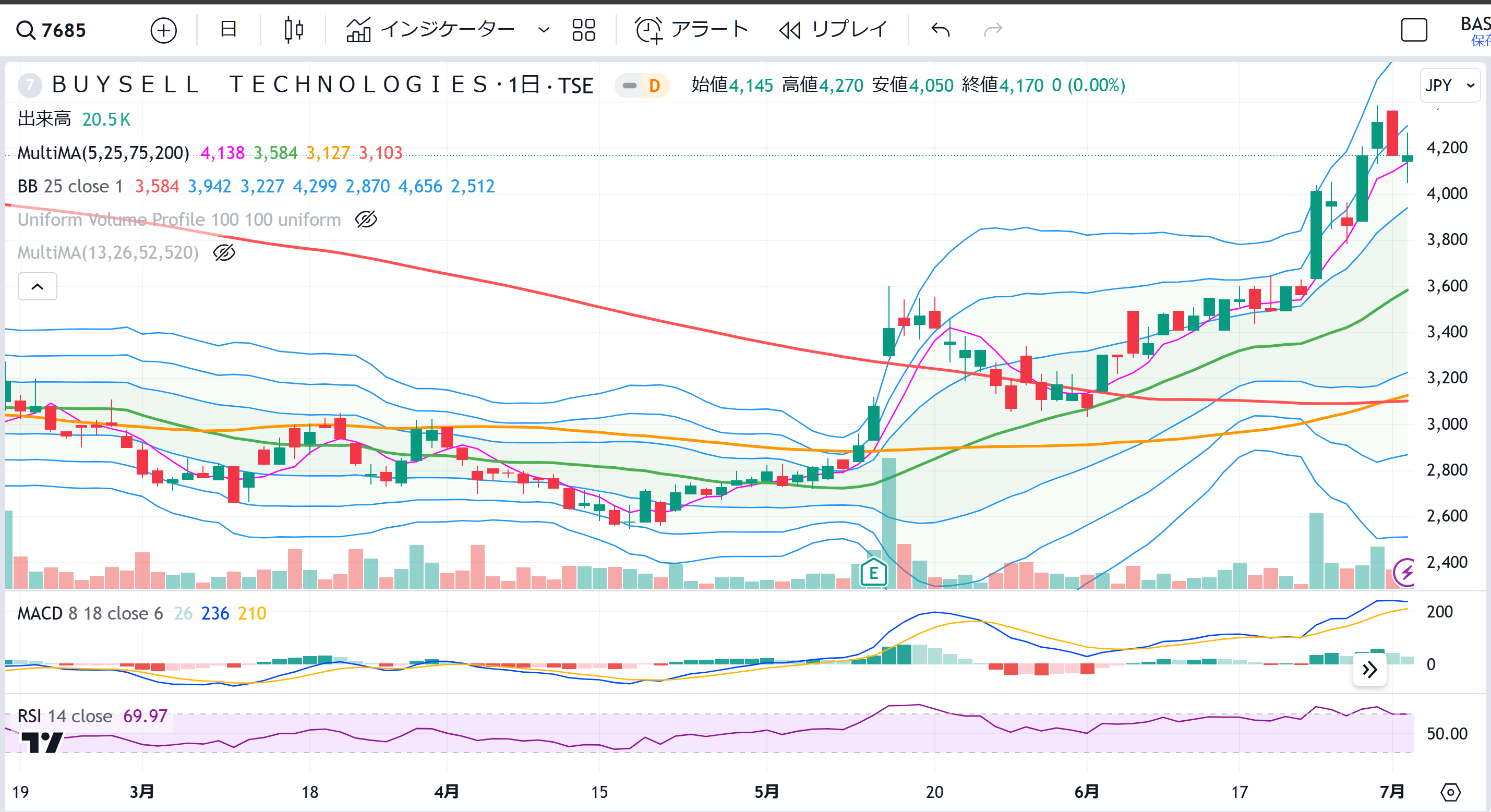Open the candlestick chart type menu
1491x812 pixels.
click(294, 30)
